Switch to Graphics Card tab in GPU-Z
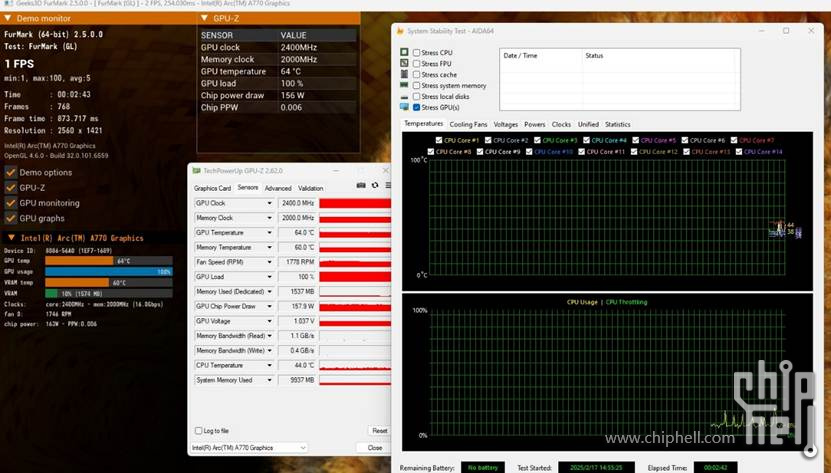This screenshot has width=831, height=473. pos(213,188)
